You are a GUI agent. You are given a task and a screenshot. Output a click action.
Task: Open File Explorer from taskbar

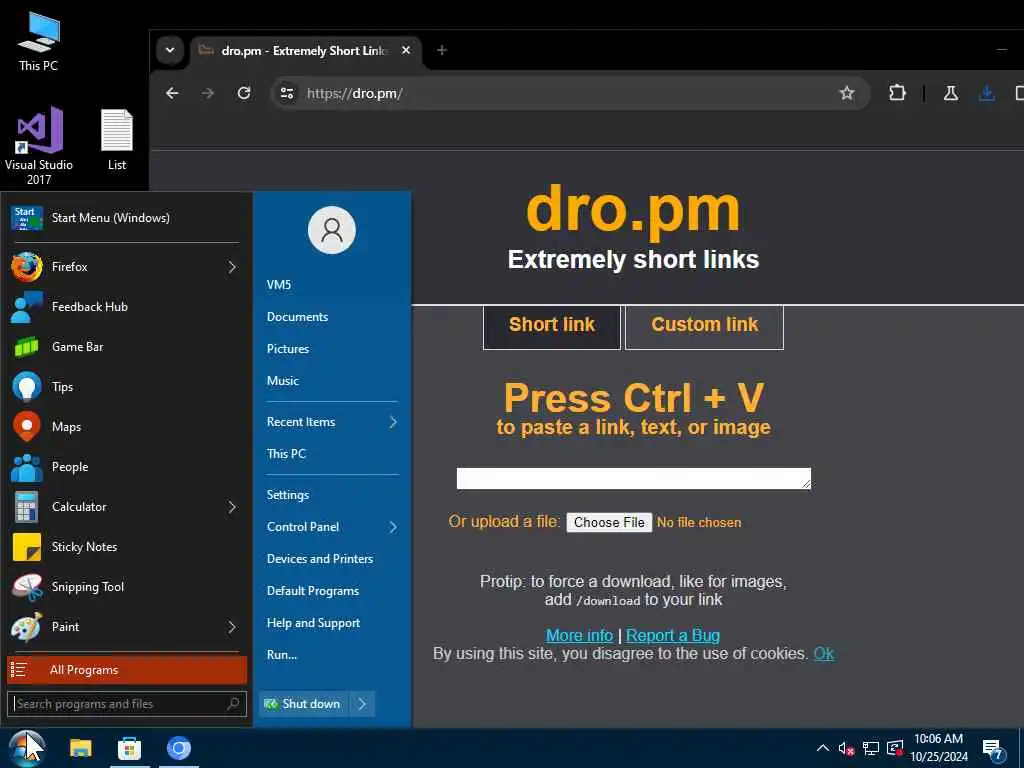81,748
